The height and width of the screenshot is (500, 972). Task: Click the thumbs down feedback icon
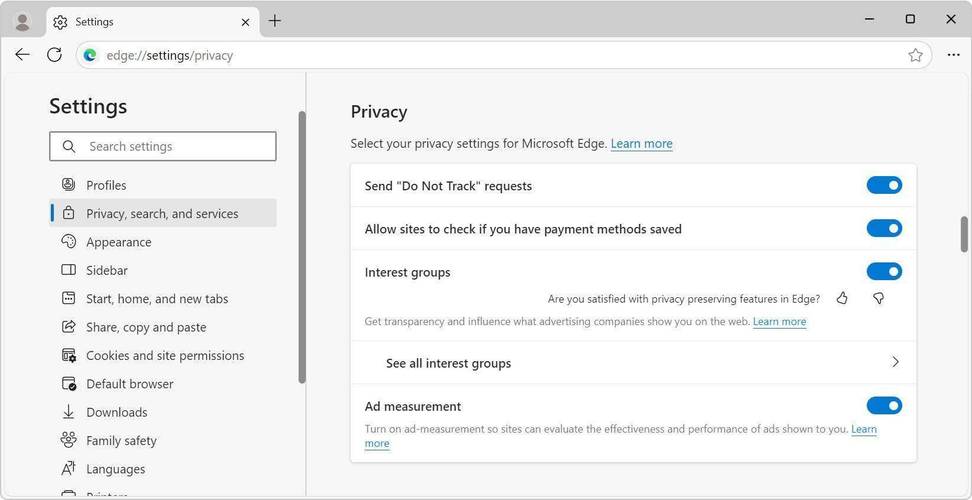[x=878, y=298]
